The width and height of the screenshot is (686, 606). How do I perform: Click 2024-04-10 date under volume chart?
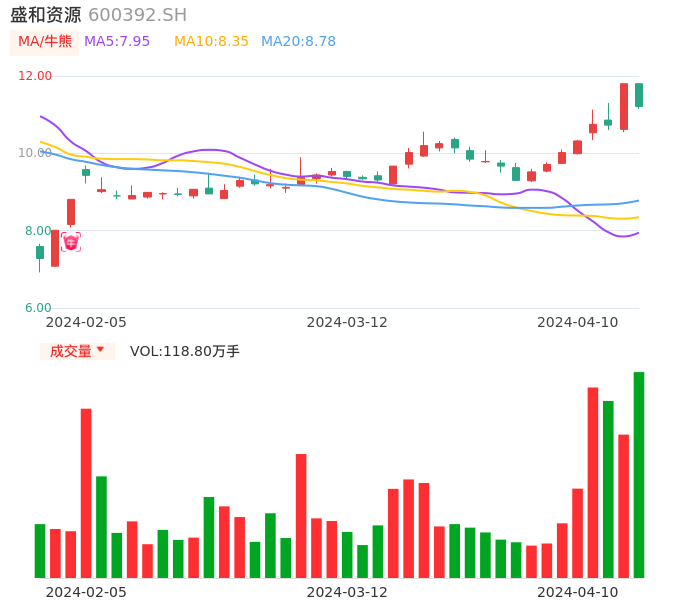point(578,592)
